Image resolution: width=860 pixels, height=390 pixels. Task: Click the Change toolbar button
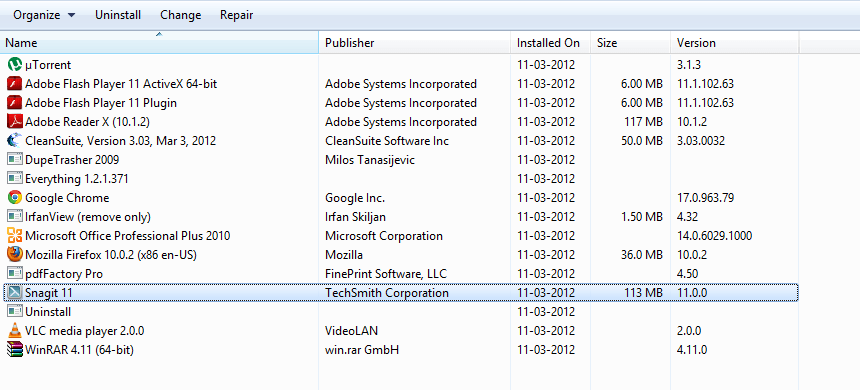point(180,15)
